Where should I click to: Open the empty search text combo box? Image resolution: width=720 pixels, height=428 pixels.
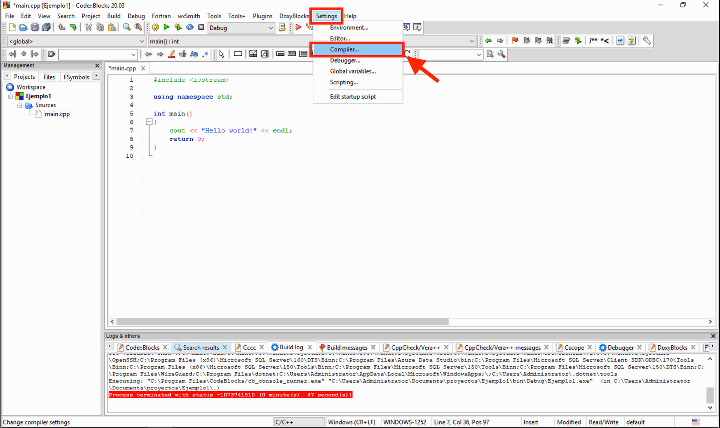(98, 55)
